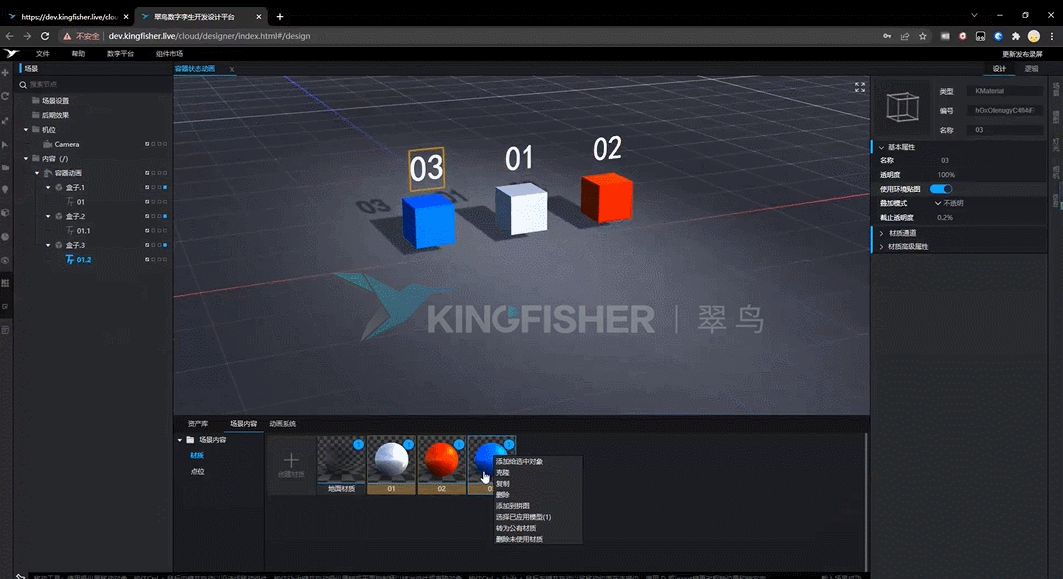Choose 克隆 from the context menu
The height and width of the screenshot is (579, 1063).
coord(502,473)
